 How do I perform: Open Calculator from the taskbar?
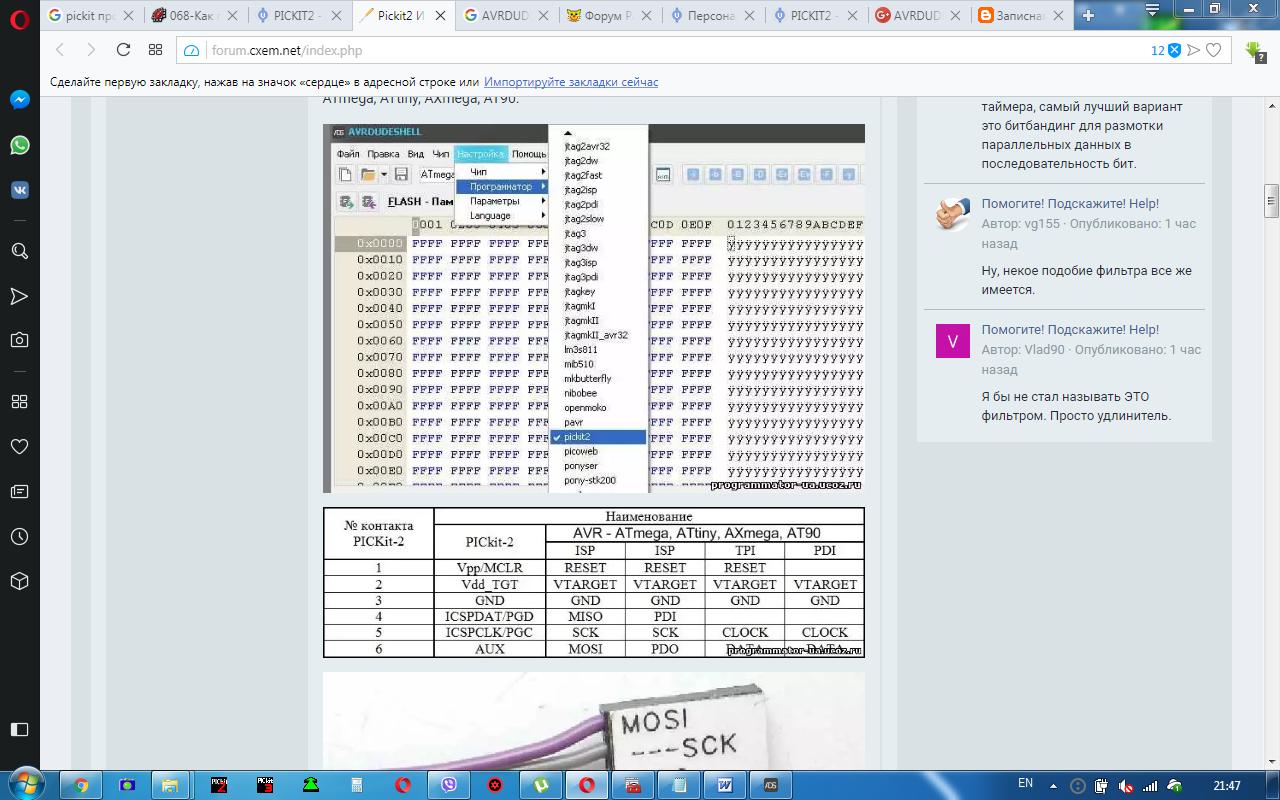point(357,785)
